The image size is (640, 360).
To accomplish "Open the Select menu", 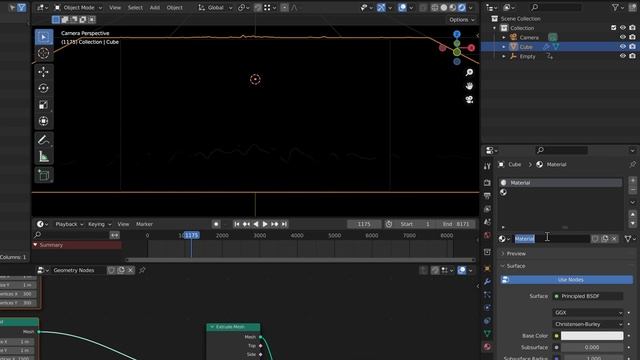I will 135,8.
